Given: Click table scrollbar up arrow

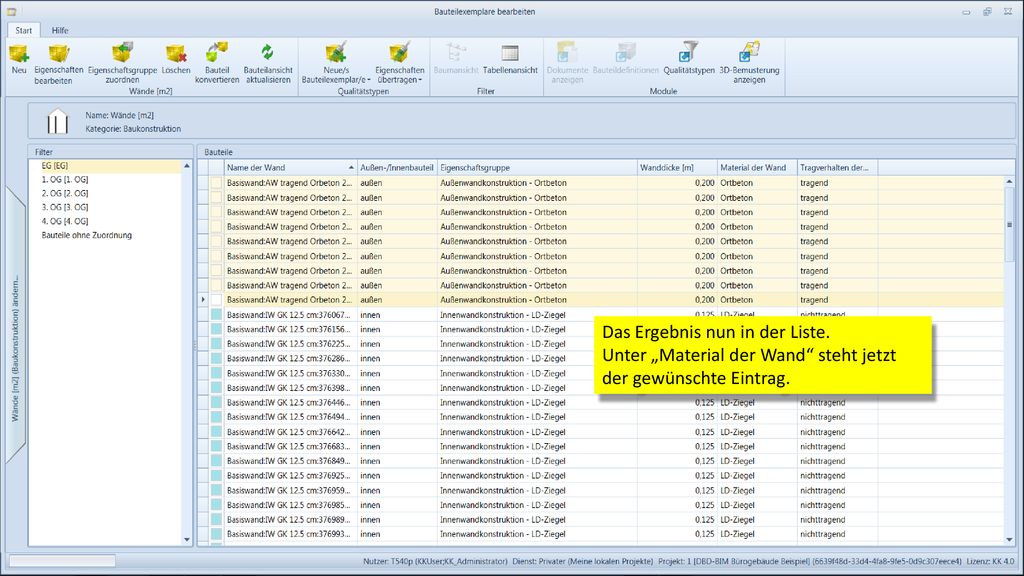Looking at the screenshot, I should click(x=1009, y=182).
